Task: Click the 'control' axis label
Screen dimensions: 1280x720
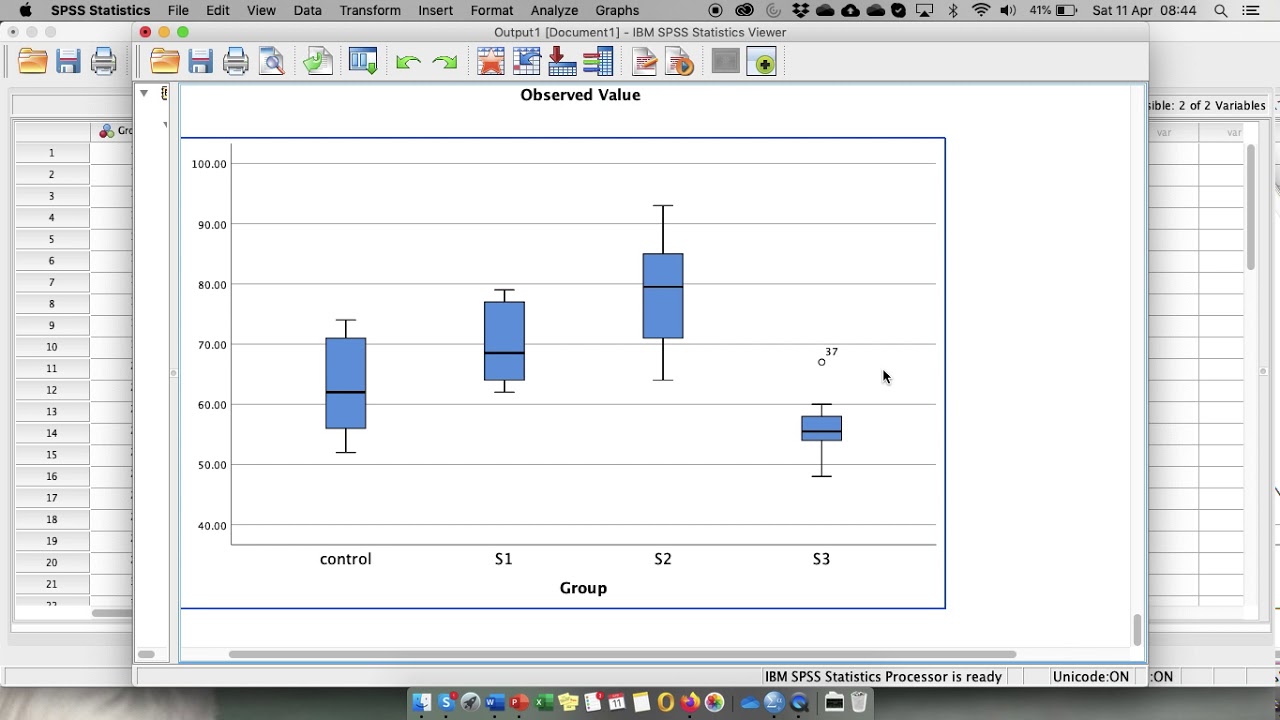Action: (346, 559)
